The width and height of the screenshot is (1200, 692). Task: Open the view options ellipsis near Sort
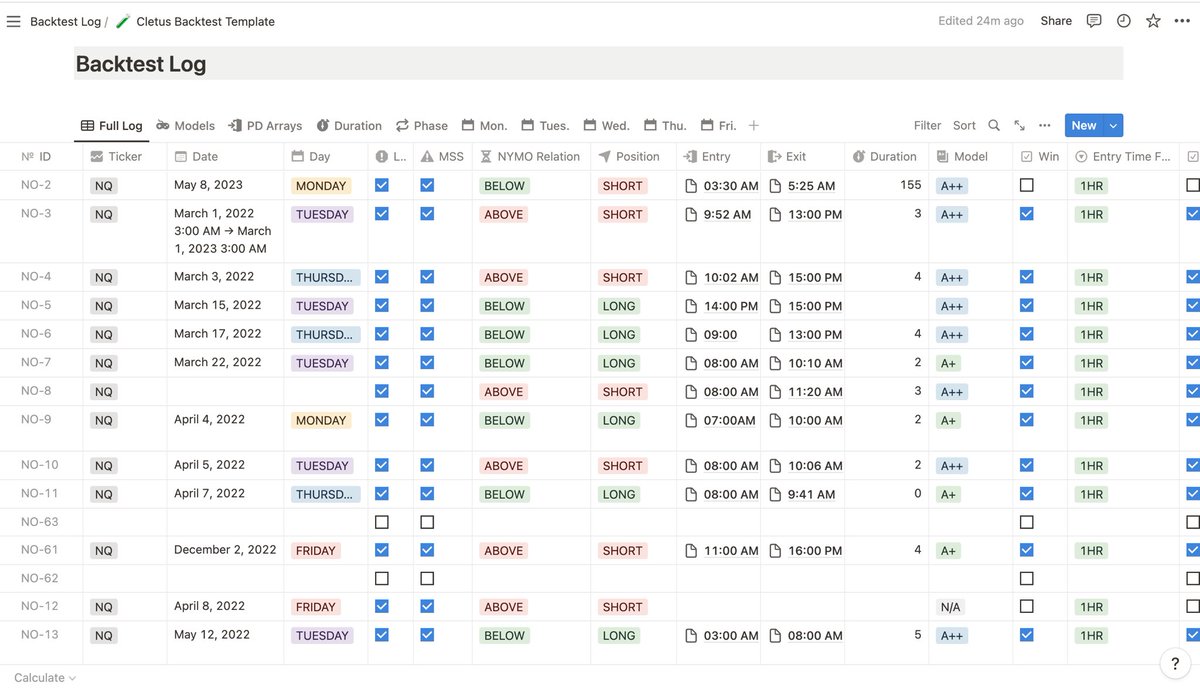[1045, 125]
